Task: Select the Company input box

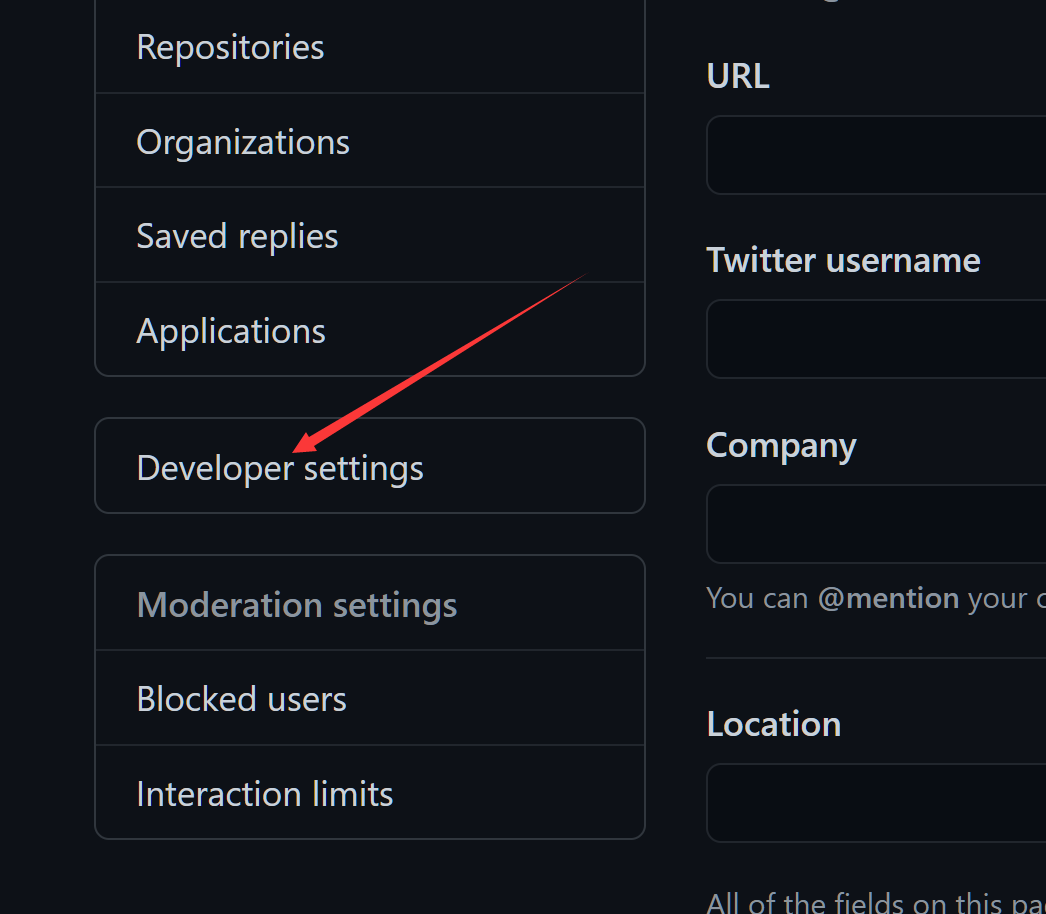Action: coord(876,524)
